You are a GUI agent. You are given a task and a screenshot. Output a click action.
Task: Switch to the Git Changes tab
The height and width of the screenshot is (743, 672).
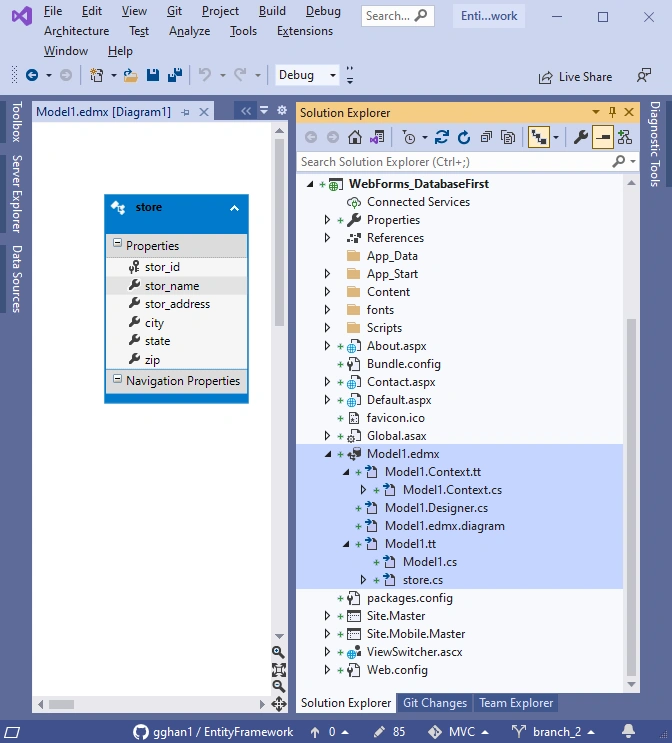tap(435, 703)
